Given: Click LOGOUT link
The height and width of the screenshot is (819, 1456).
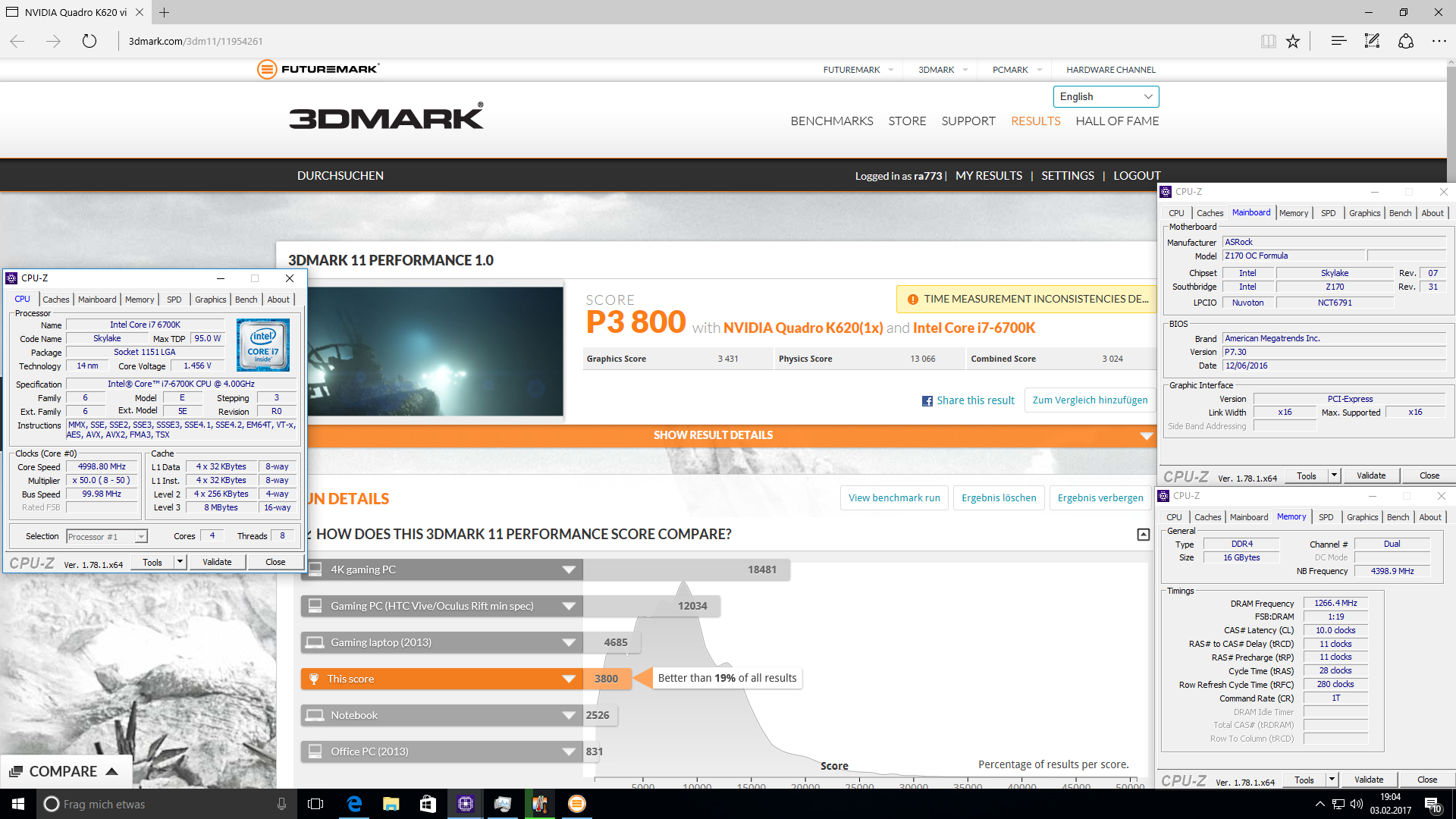Looking at the screenshot, I should point(1137,176).
